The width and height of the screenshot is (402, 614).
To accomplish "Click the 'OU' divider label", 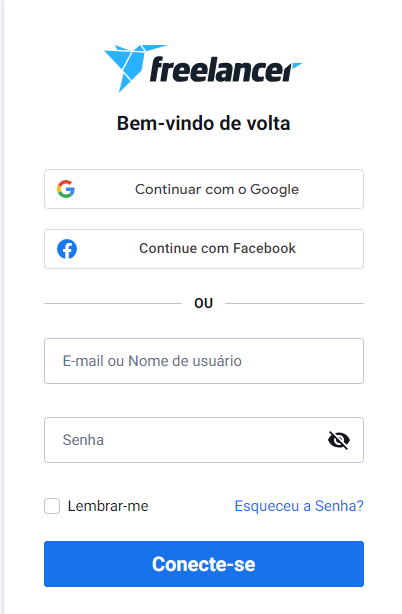I will pos(204,303).
